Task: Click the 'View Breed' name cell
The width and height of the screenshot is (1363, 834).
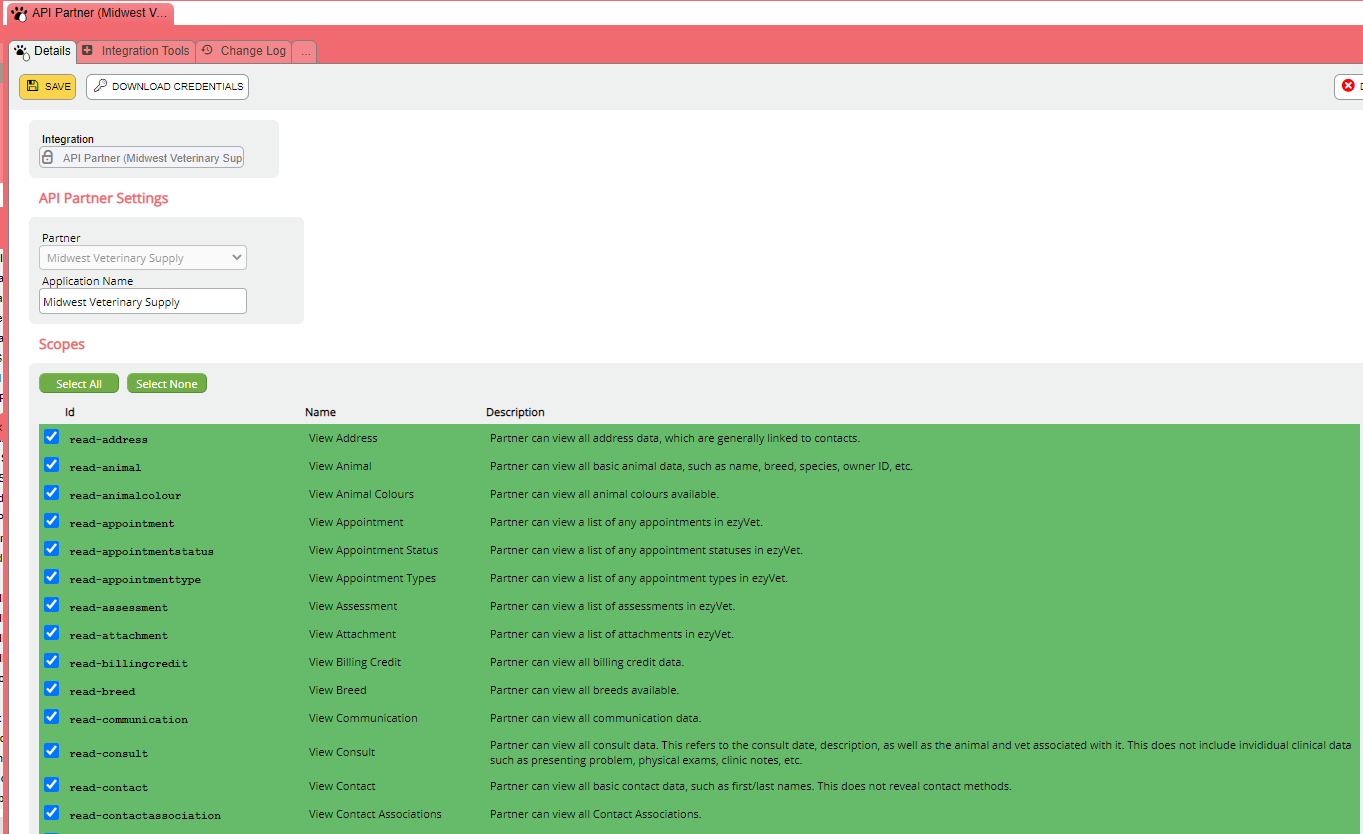Action: tap(338, 690)
